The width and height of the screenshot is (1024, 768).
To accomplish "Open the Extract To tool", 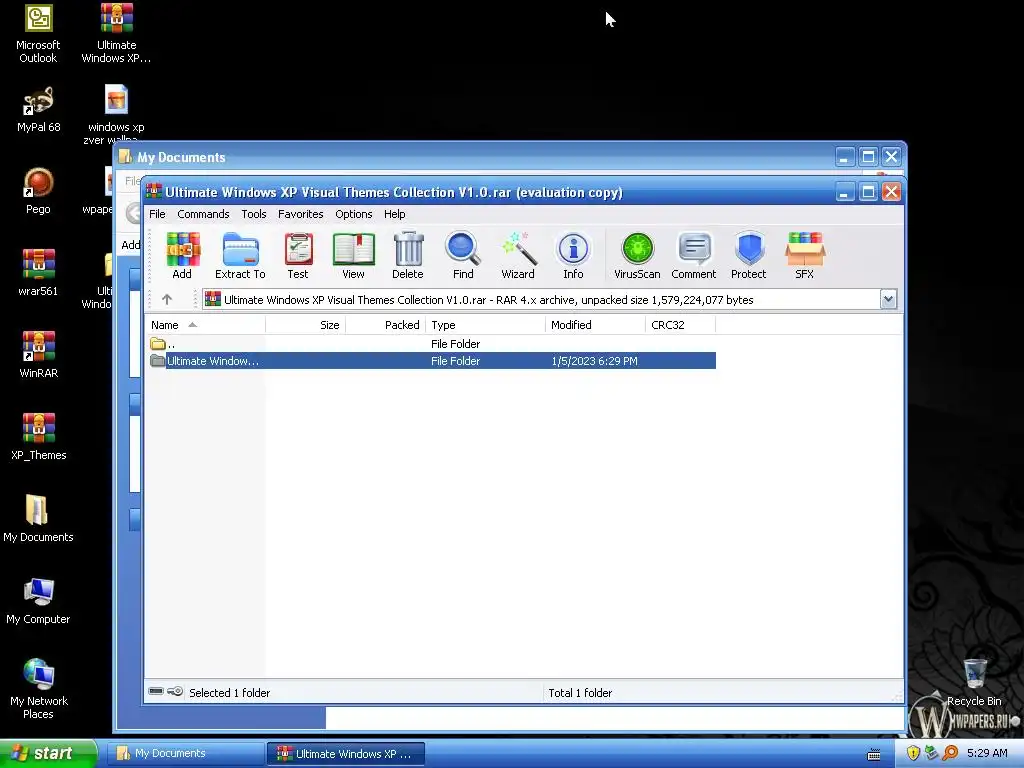I will click(x=240, y=255).
